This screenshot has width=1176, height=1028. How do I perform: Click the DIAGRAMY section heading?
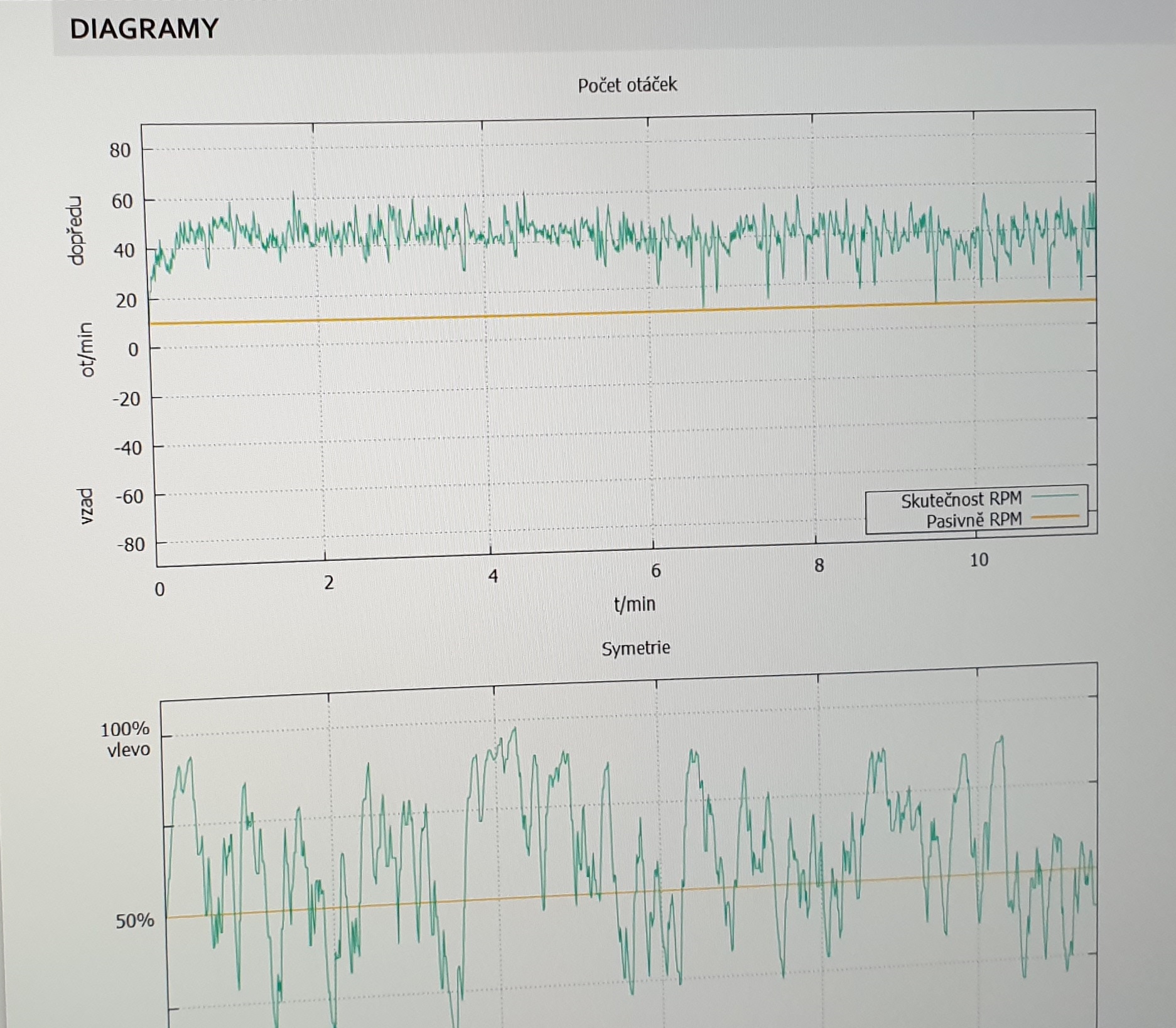[144, 29]
